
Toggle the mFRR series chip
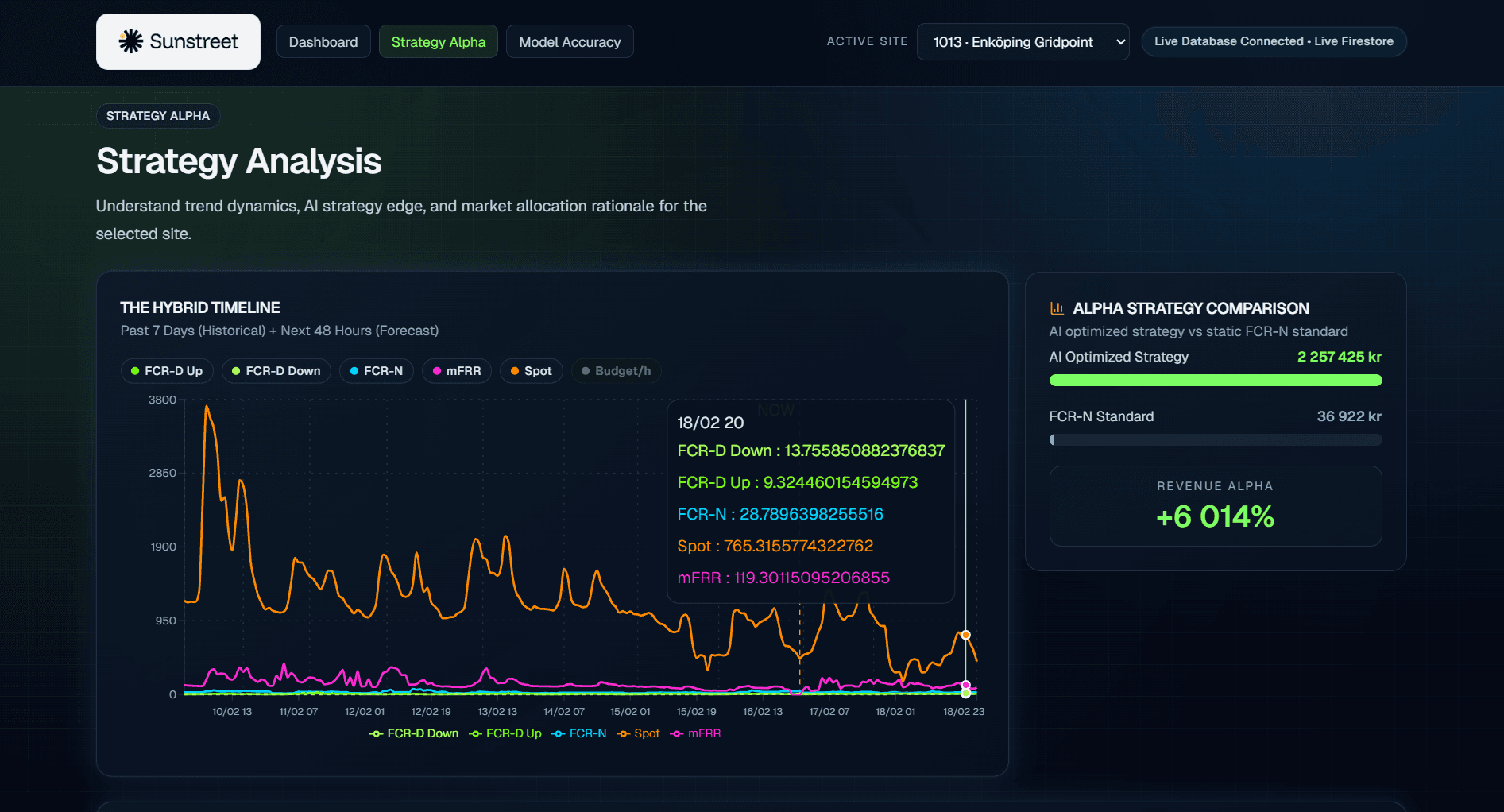[x=457, y=370]
